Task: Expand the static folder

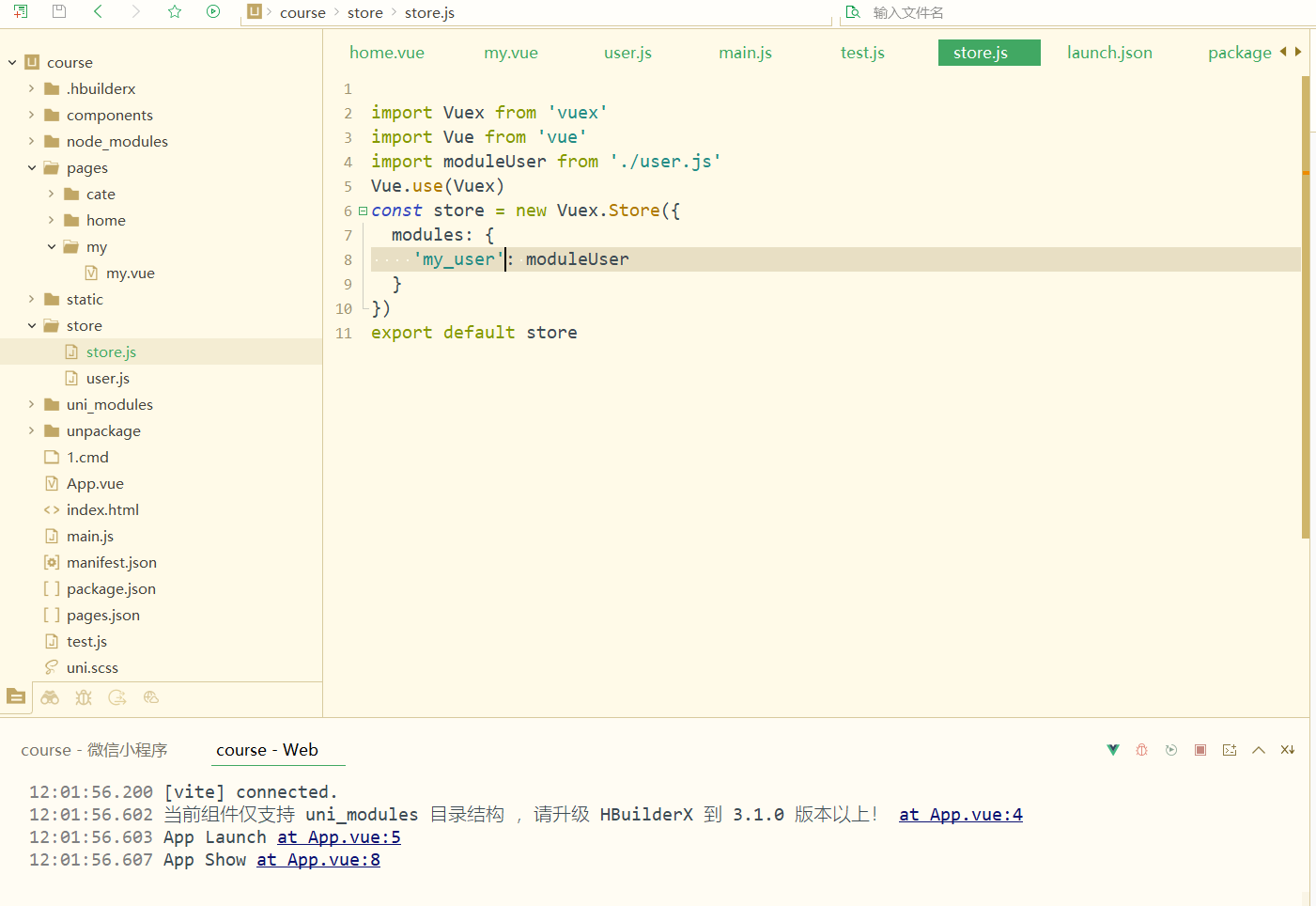Action: (x=31, y=299)
